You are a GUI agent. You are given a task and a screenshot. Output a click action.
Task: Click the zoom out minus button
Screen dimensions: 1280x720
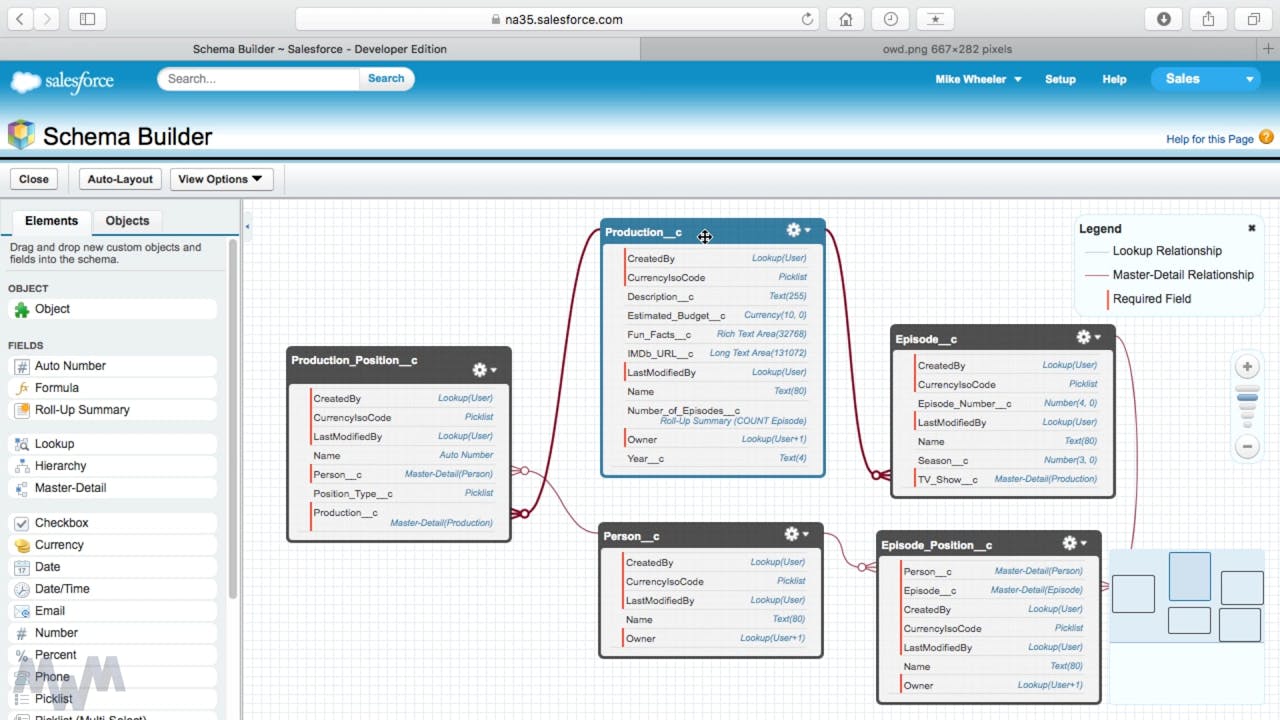pyautogui.click(x=1247, y=447)
